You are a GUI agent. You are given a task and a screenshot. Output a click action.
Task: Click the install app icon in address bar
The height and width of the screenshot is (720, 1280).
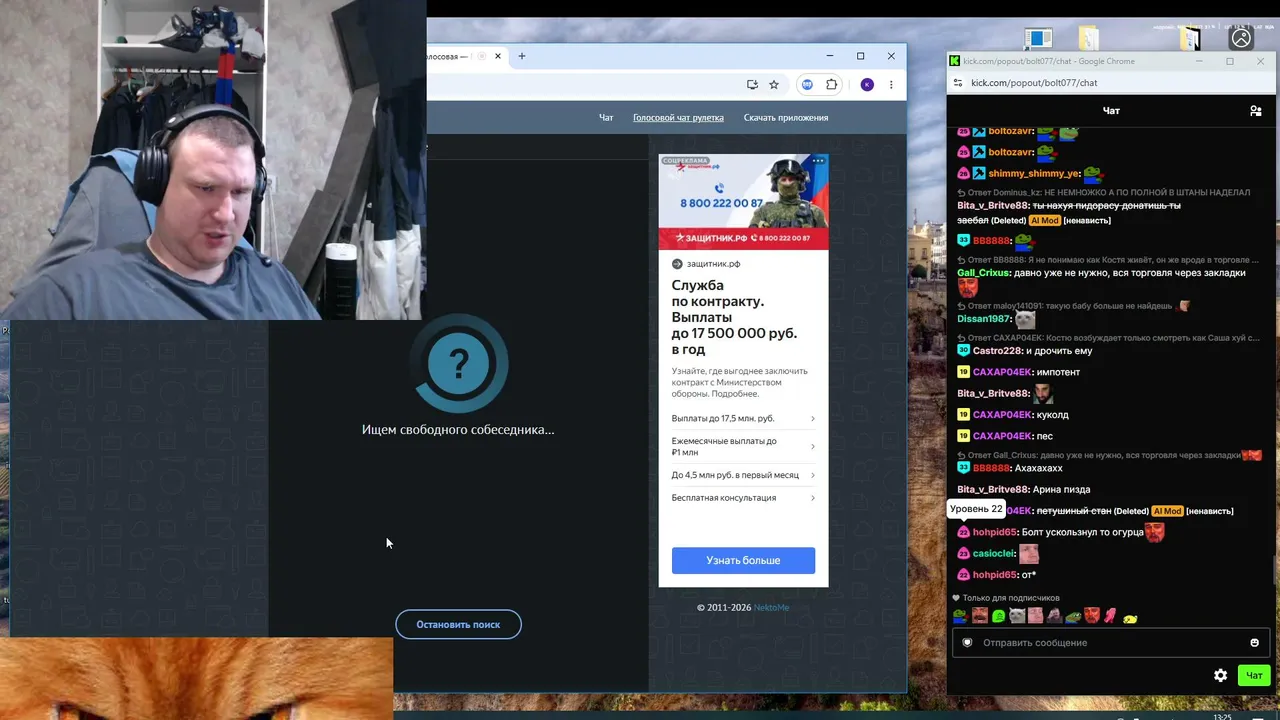point(752,85)
